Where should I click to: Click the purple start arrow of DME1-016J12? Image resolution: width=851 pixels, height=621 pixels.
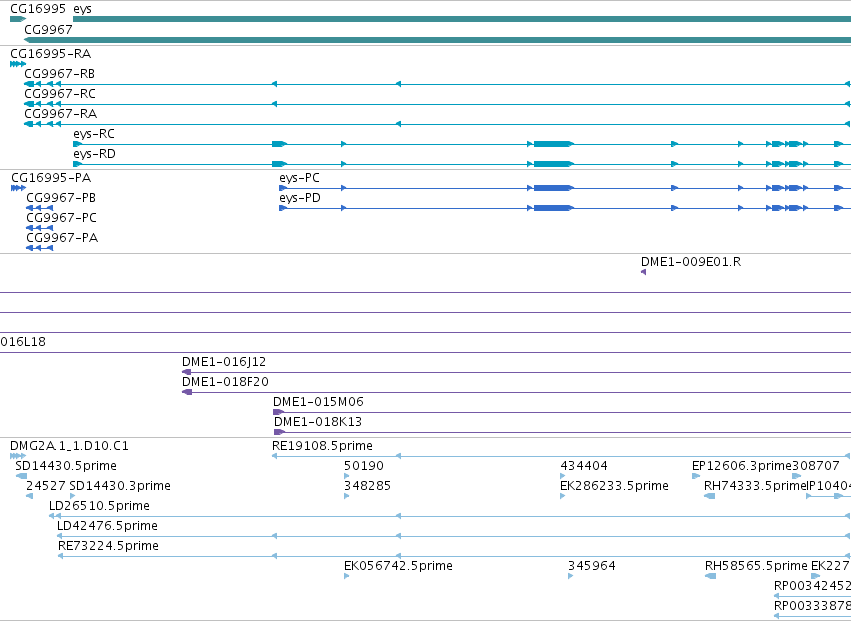click(x=187, y=372)
